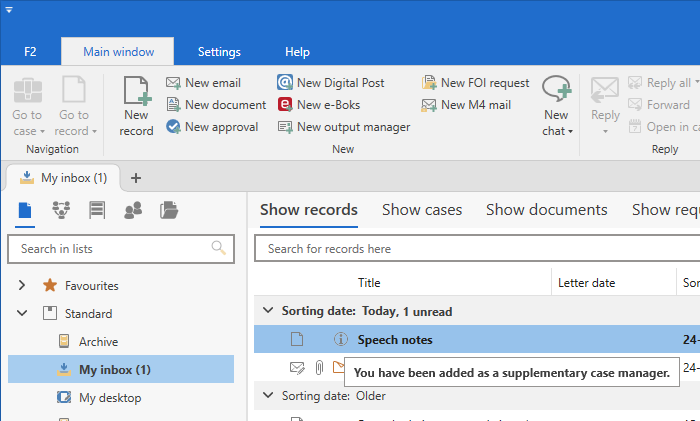The height and width of the screenshot is (421, 700).
Task: Collapse the Sorting date Older group
Action: pyautogui.click(x=266, y=396)
